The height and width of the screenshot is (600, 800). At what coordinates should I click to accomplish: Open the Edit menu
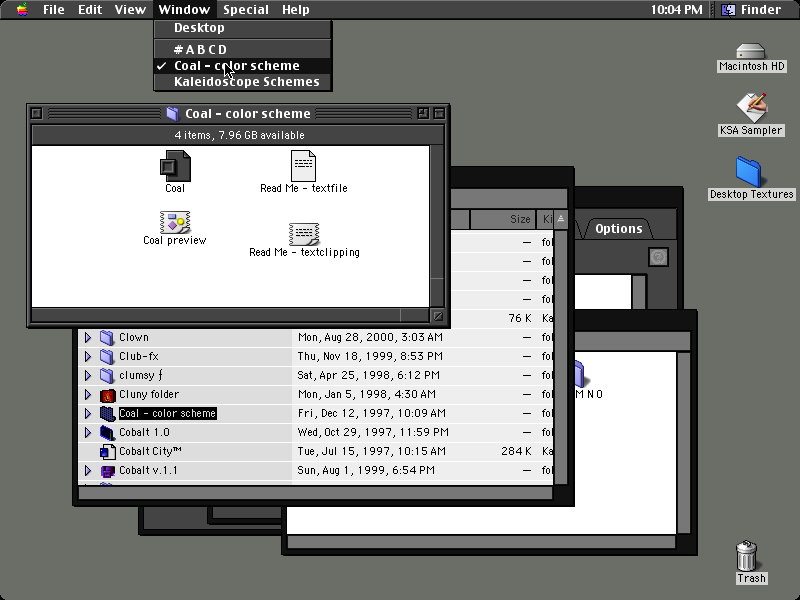[90, 10]
